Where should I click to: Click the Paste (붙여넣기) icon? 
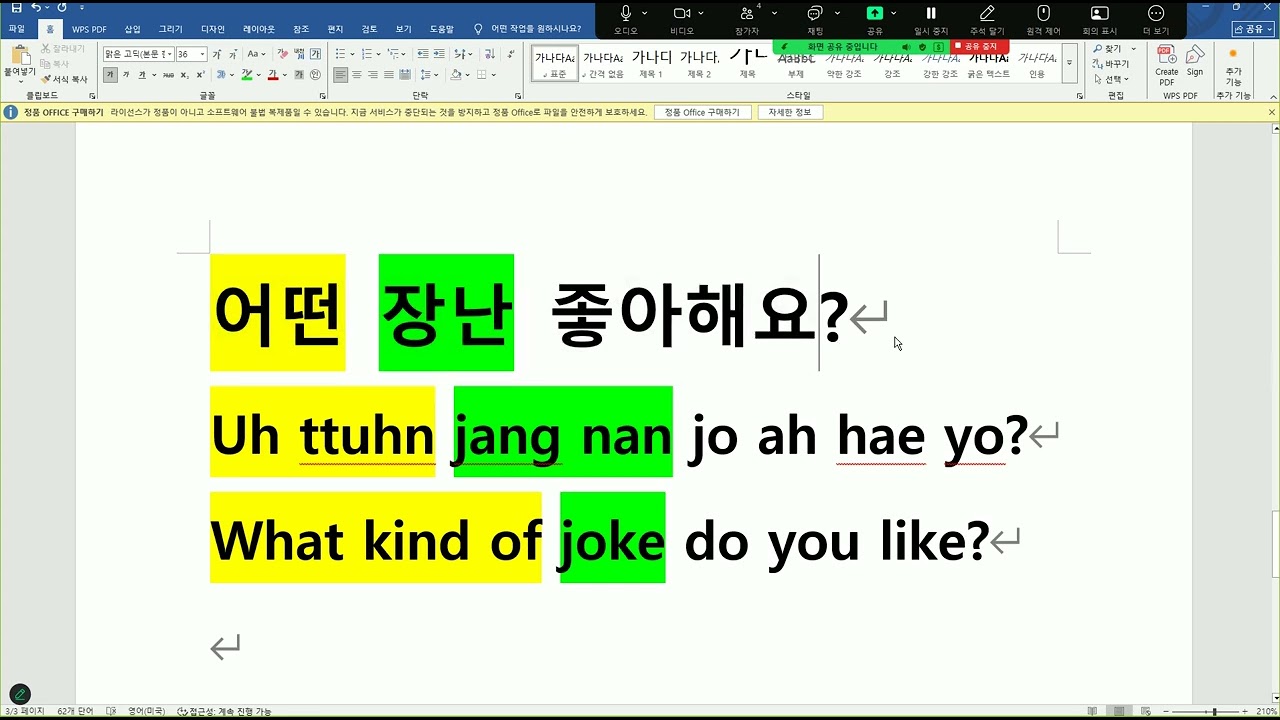(x=20, y=58)
